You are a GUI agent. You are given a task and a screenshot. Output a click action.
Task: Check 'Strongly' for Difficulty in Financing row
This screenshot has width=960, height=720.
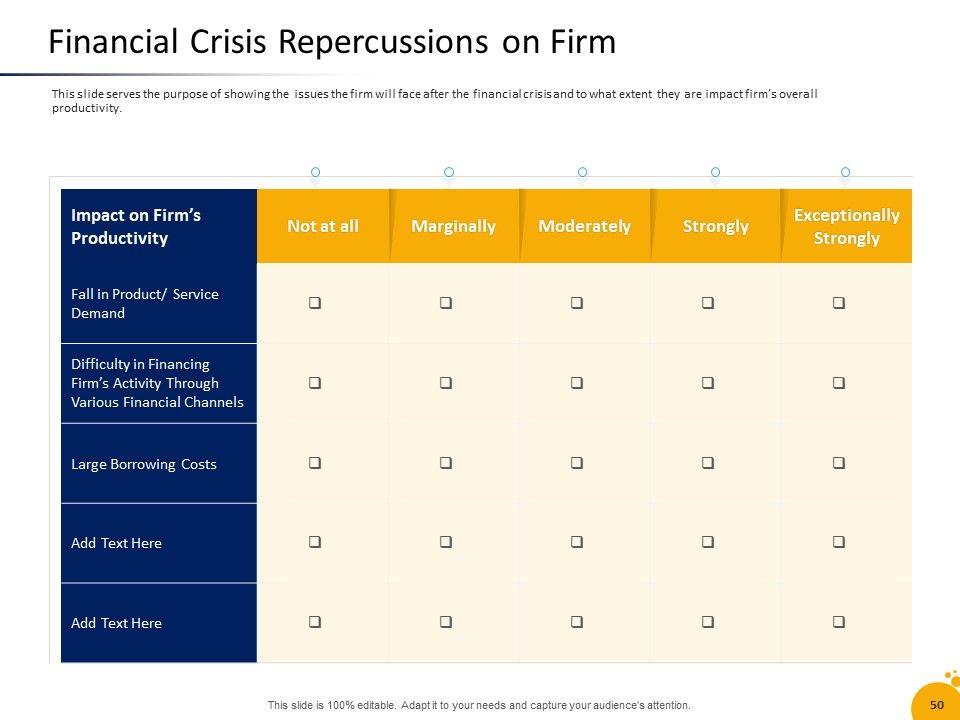coord(708,382)
